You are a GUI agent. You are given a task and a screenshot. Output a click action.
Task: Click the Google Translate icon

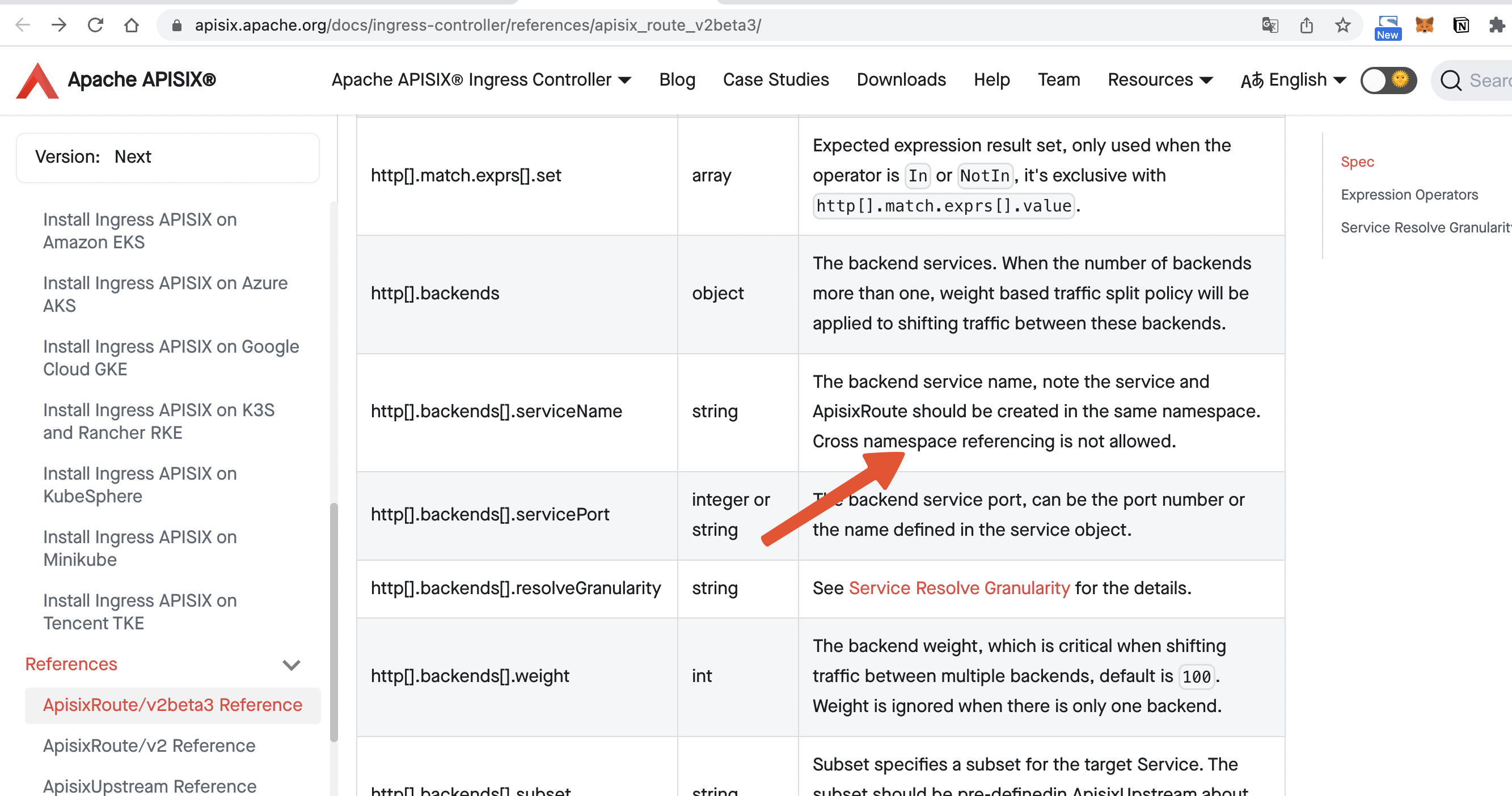pos(1270,24)
